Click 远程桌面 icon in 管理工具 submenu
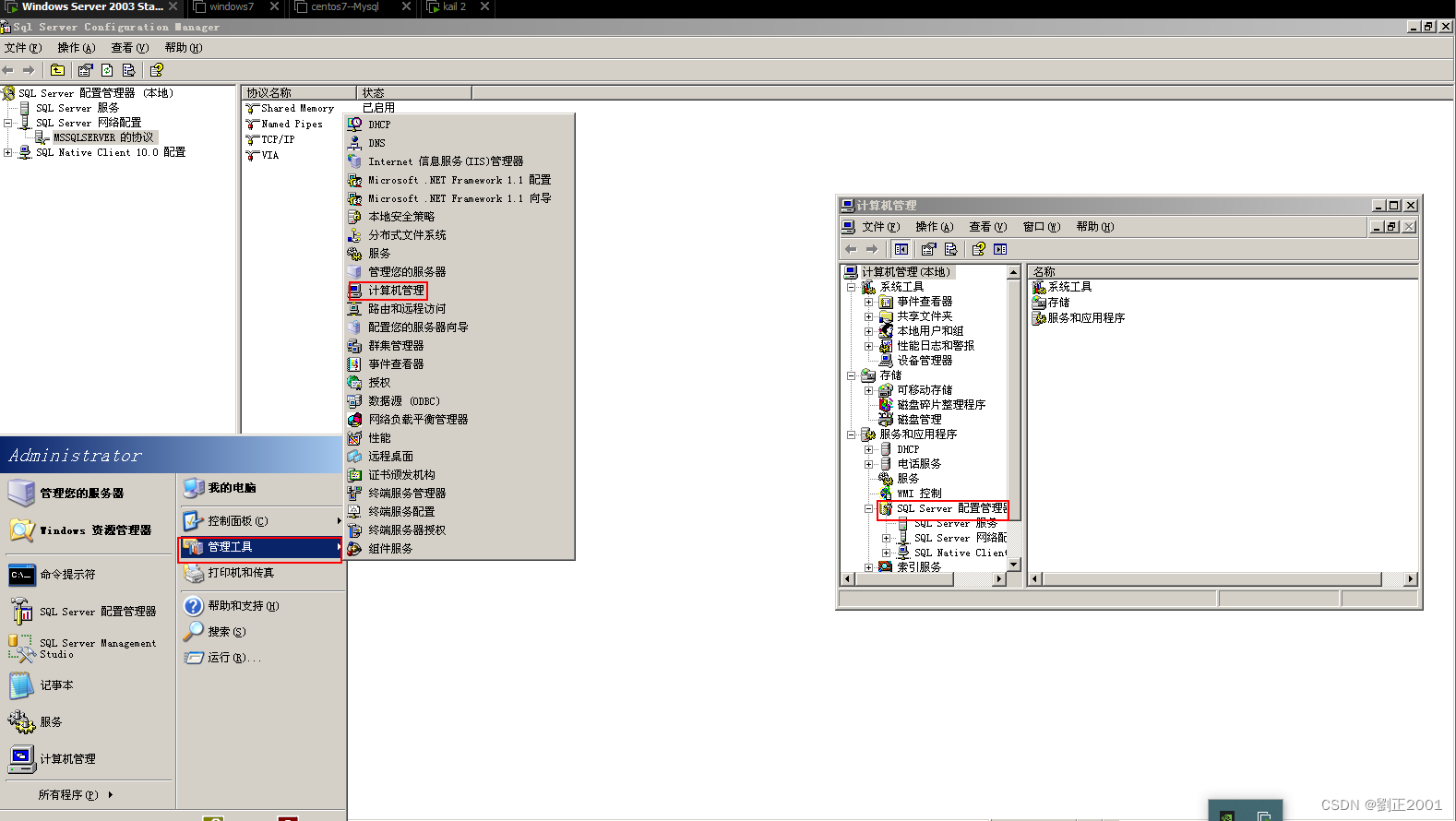The image size is (1456, 821). [x=354, y=457]
